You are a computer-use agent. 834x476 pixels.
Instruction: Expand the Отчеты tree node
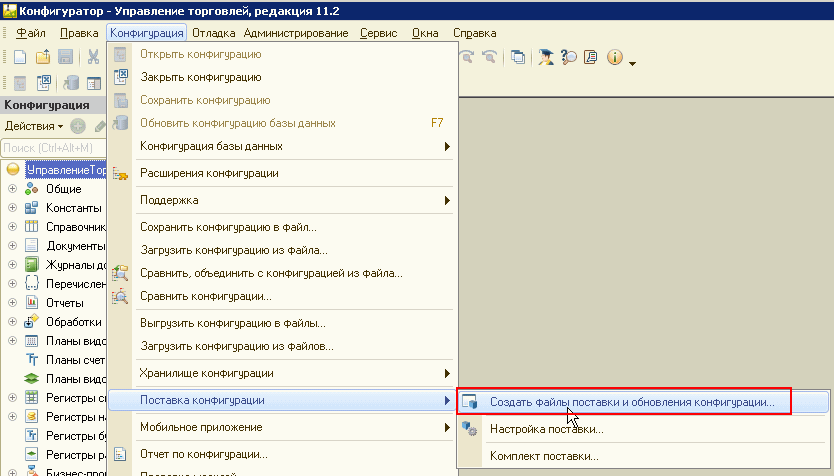point(12,303)
